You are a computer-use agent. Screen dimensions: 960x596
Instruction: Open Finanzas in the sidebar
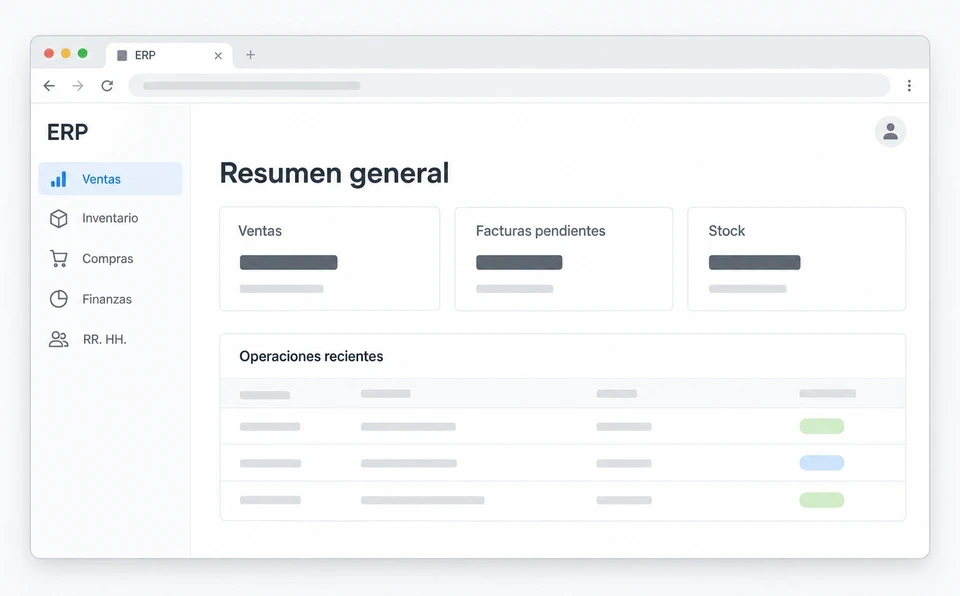pos(110,299)
